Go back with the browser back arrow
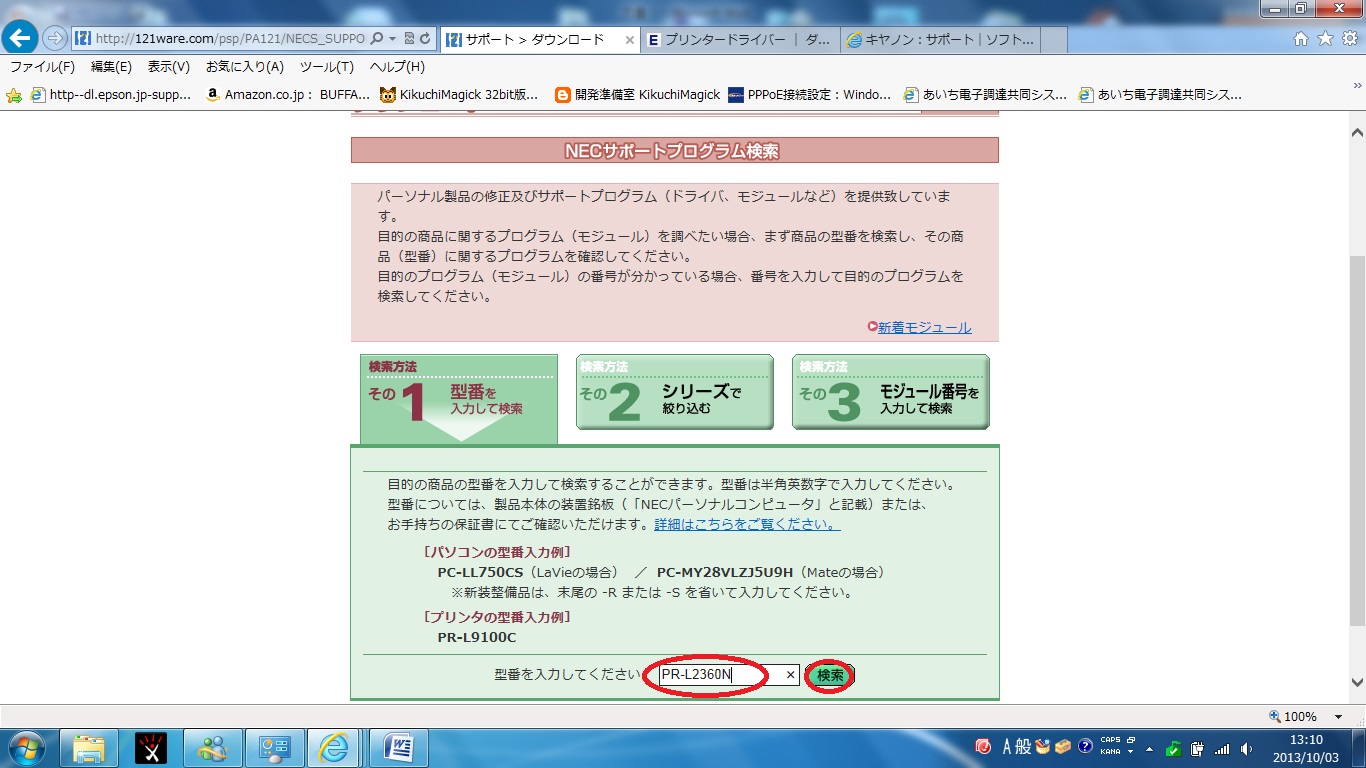This screenshot has height=768, width=1366. [20, 39]
